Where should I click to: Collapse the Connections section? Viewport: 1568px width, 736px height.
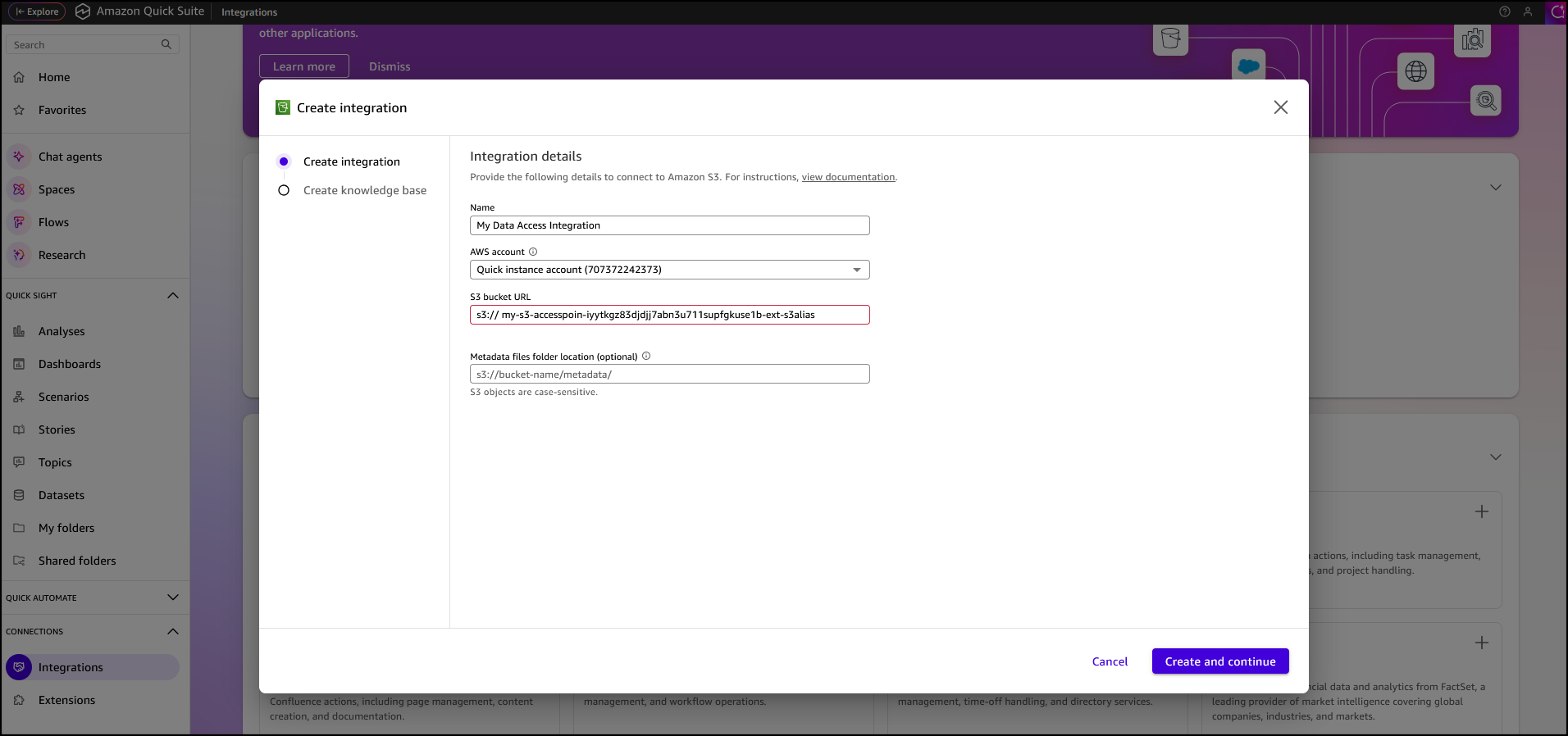(173, 631)
